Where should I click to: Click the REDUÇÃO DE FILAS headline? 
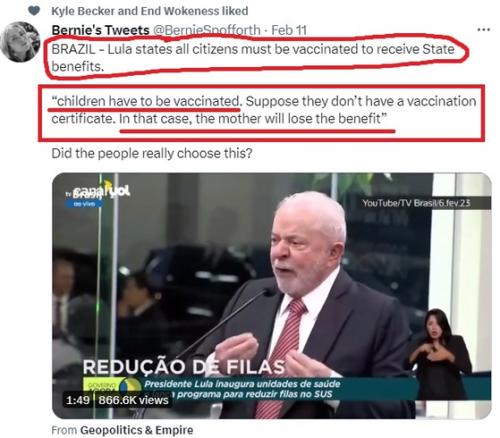[184, 367]
